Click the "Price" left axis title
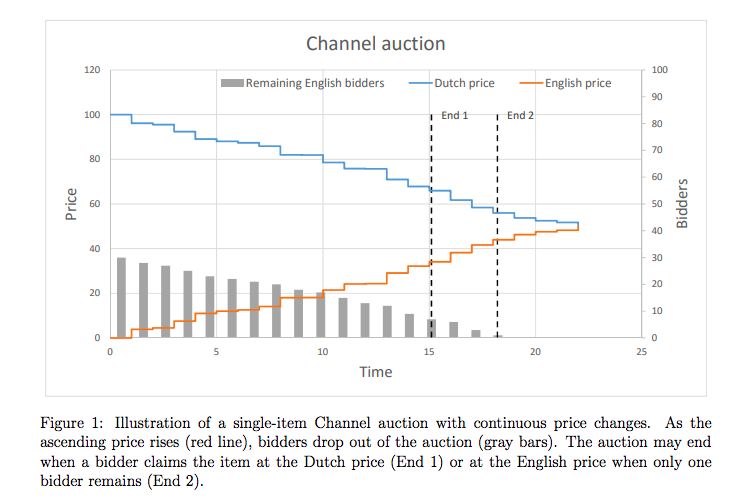The width and height of the screenshot is (740, 501). (x=71, y=204)
